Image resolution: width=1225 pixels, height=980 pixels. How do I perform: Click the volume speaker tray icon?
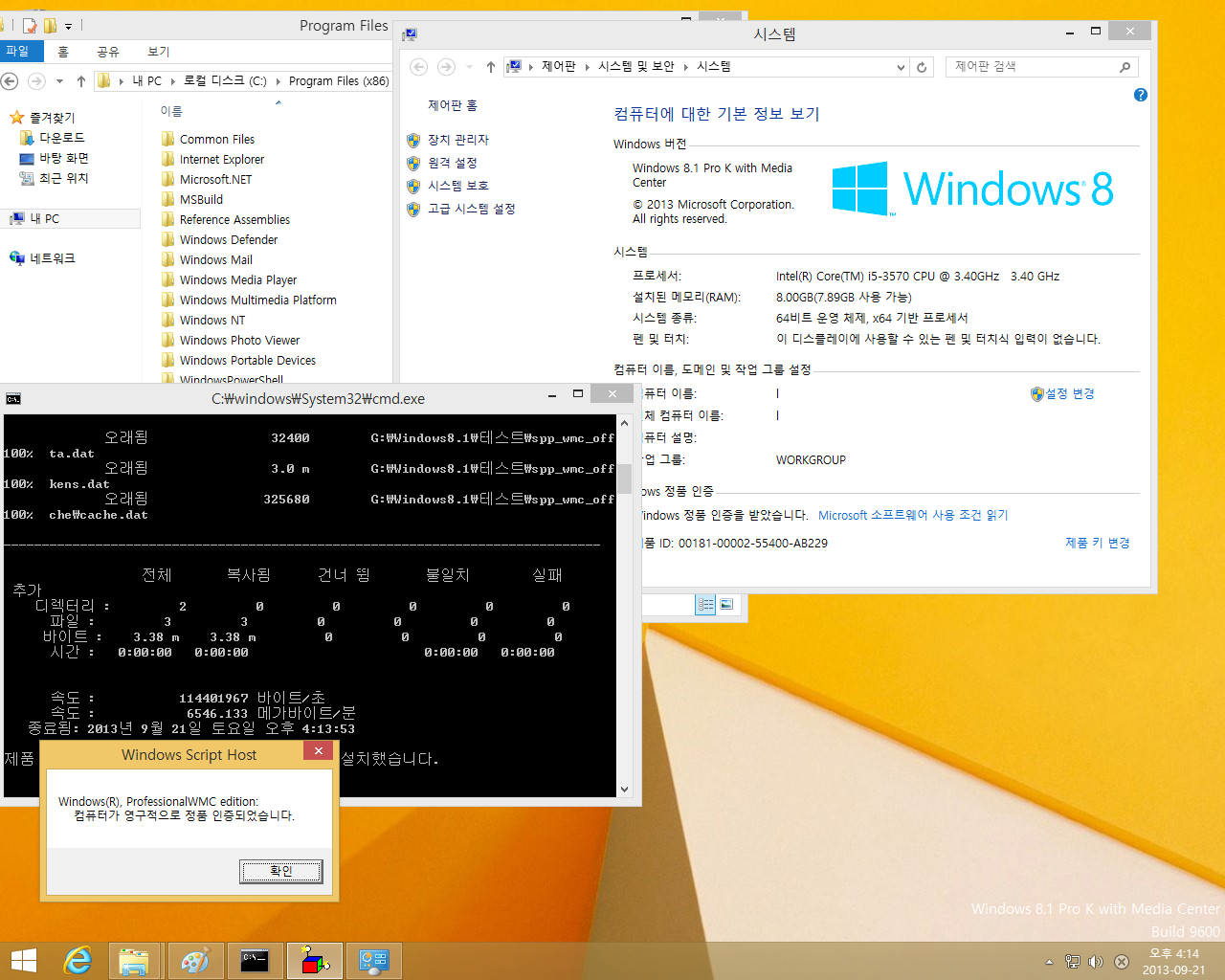pos(1096,962)
